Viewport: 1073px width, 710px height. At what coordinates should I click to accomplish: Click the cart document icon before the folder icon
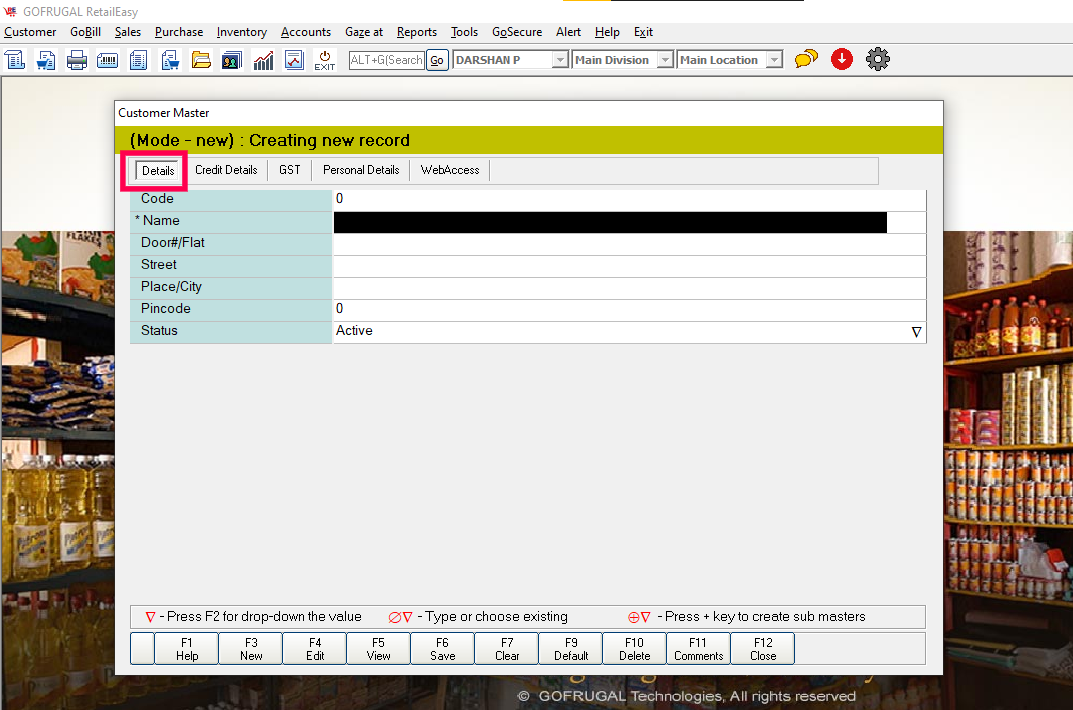170,60
